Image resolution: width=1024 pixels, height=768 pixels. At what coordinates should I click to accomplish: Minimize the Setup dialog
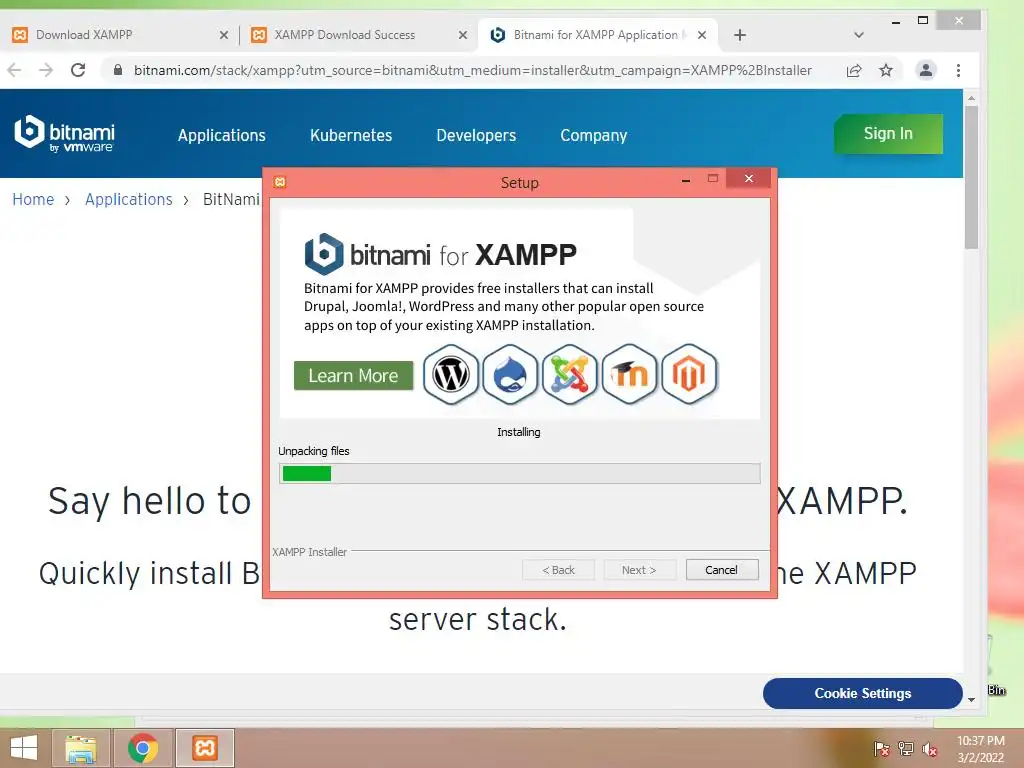click(686, 180)
